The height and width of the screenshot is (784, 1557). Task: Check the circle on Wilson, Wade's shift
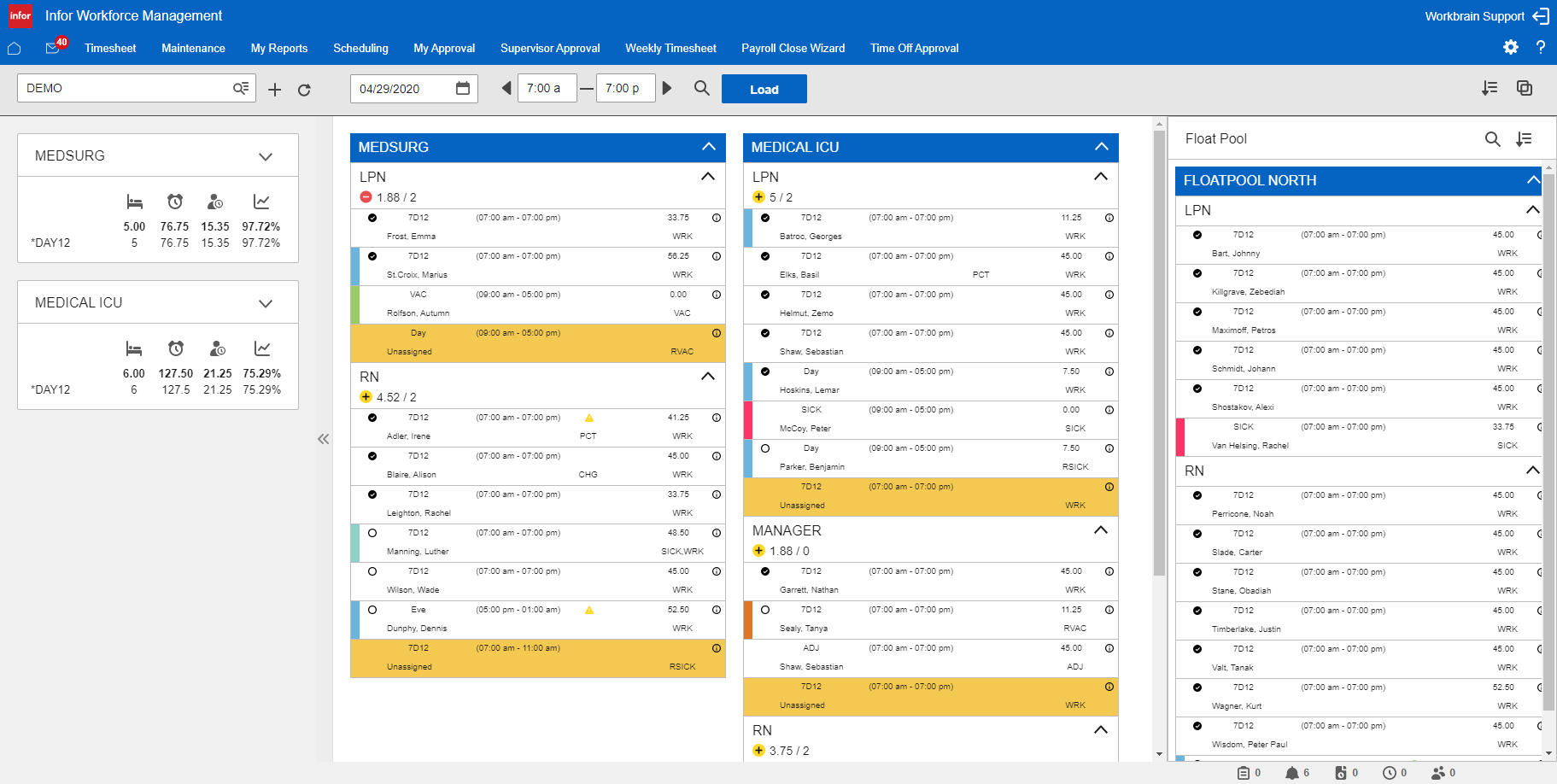[372, 571]
